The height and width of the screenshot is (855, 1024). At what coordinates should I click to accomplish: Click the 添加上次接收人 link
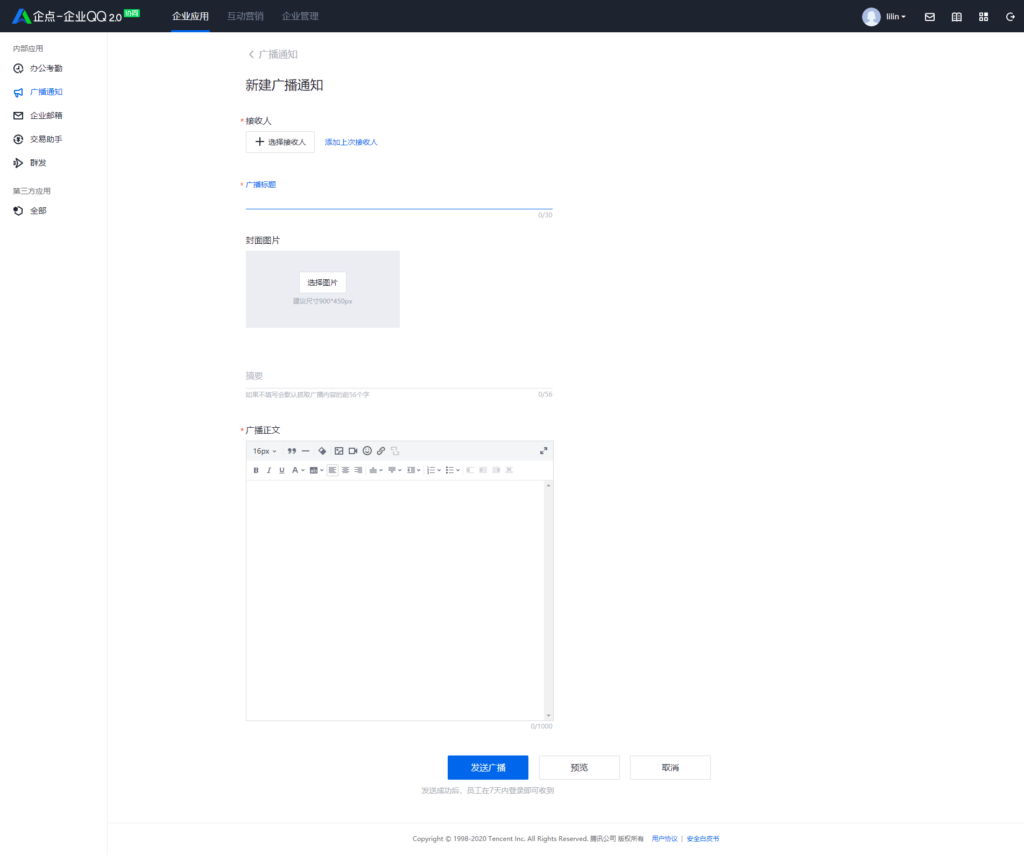click(x=351, y=142)
